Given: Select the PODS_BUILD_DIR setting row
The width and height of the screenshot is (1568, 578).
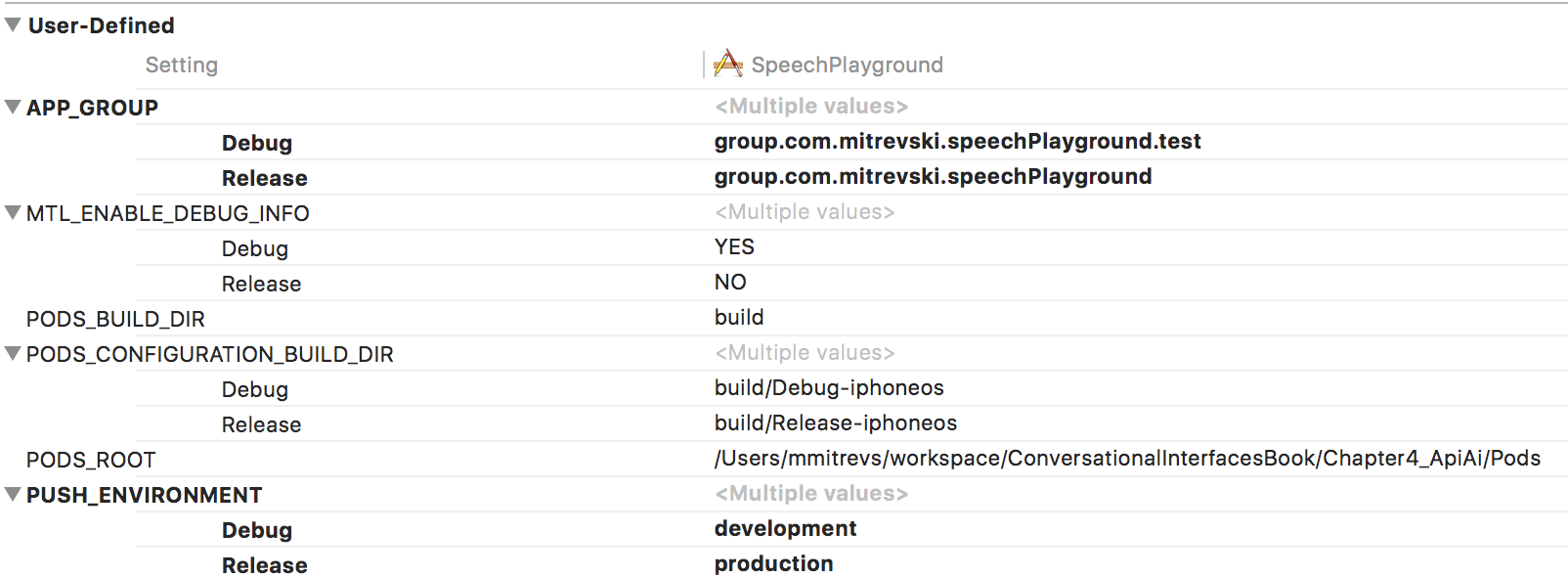Looking at the screenshot, I should point(115,319).
